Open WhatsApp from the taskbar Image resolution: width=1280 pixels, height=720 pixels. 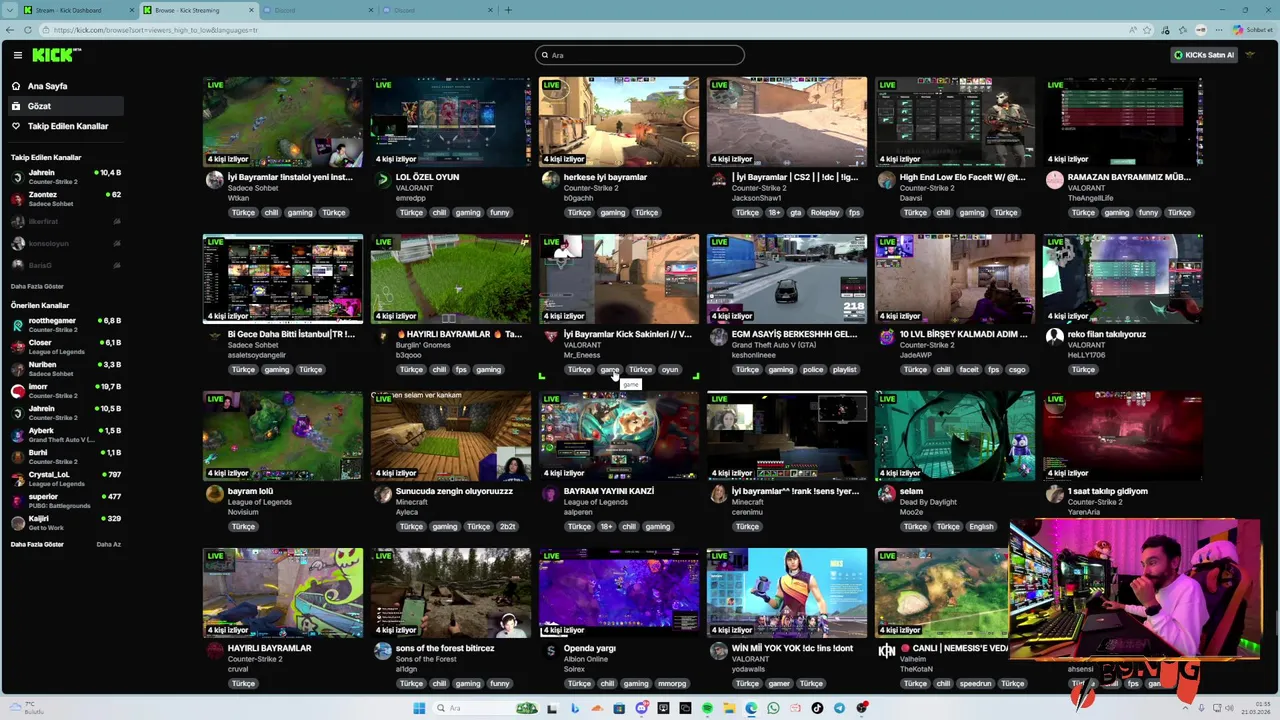(x=773, y=708)
